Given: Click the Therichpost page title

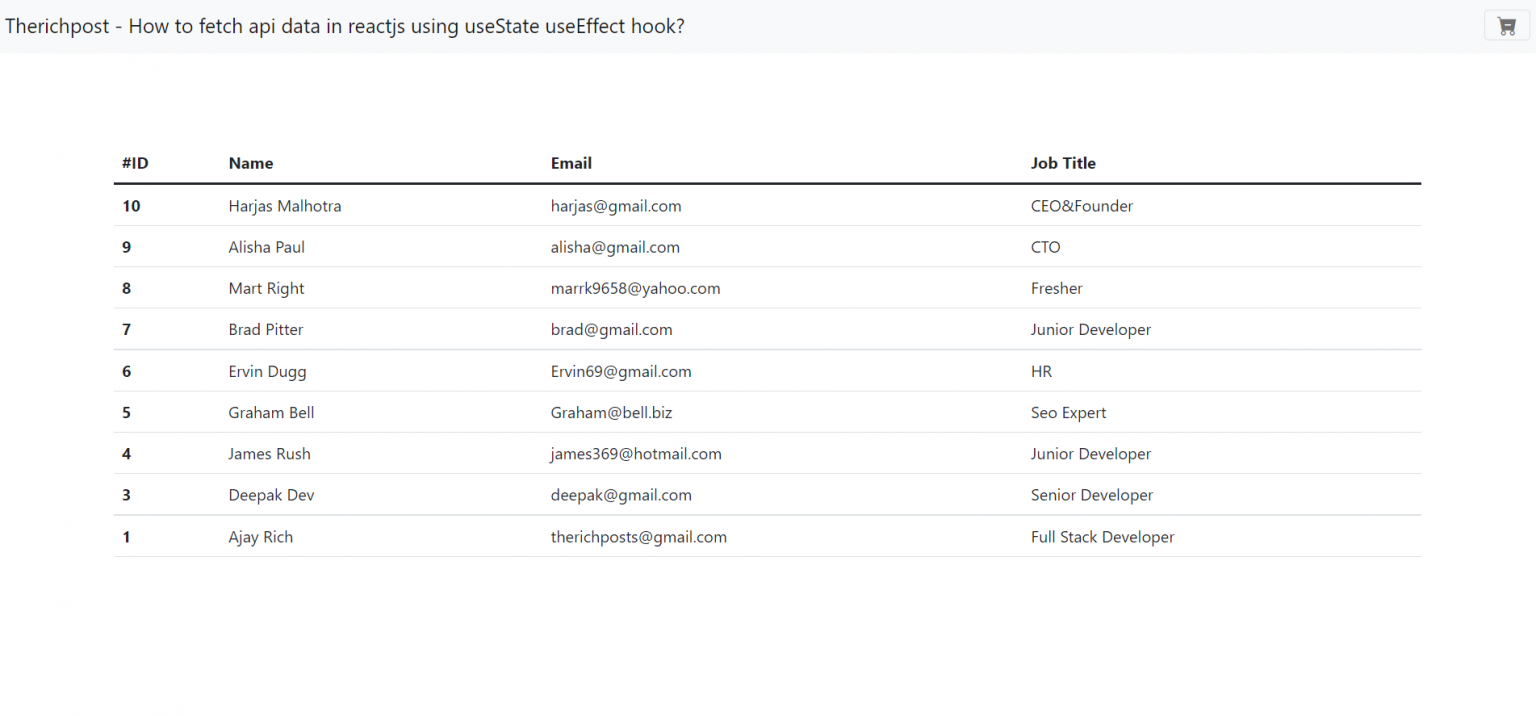Looking at the screenshot, I should click(345, 27).
